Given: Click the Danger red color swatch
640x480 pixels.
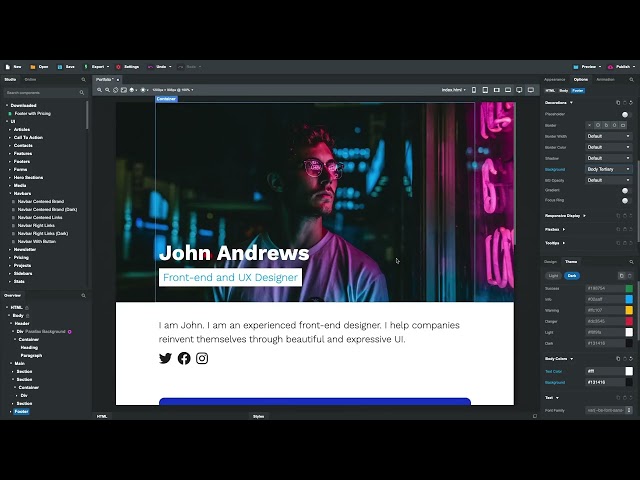Looking at the screenshot, I should point(629,322).
